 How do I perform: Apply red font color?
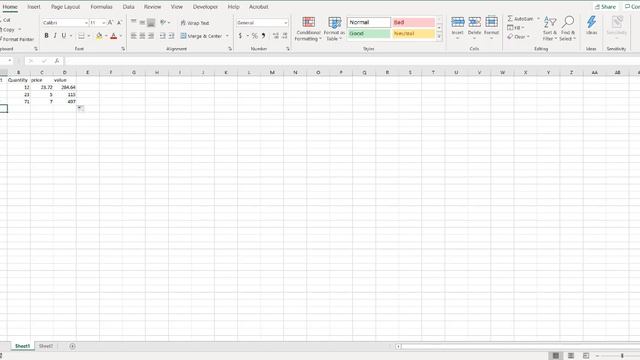[114, 36]
